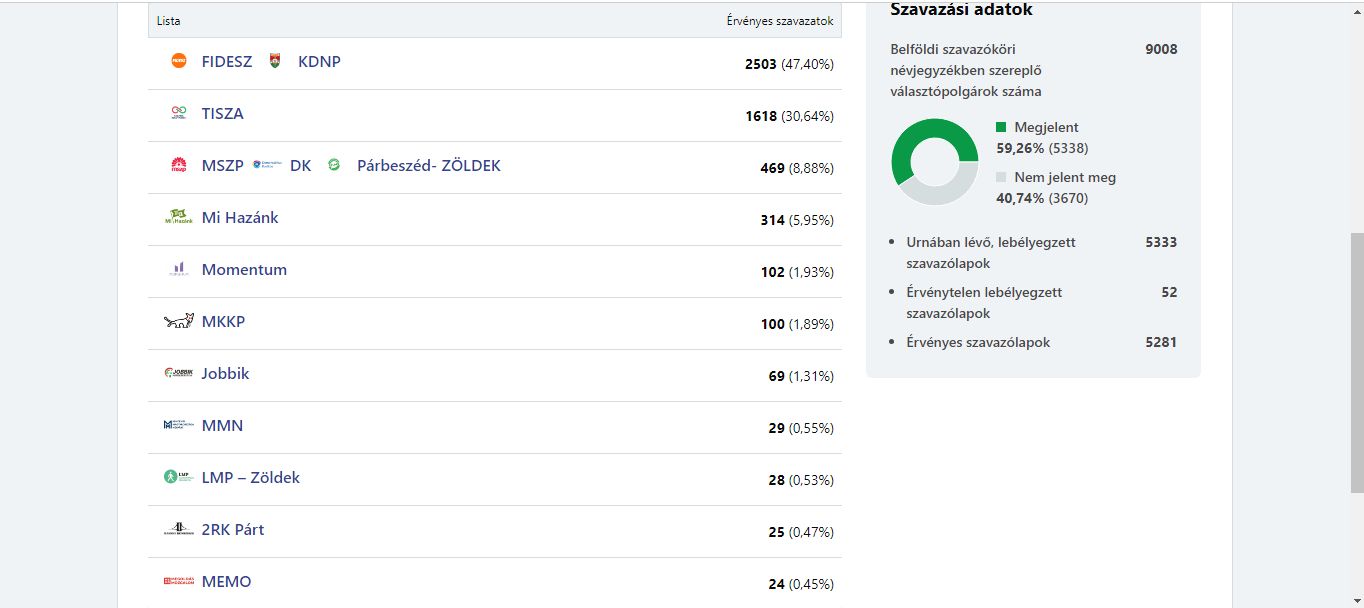Click the purple Momentum party logo
Image resolution: width=1364 pixels, height=608 pixels.
[179, 269]
